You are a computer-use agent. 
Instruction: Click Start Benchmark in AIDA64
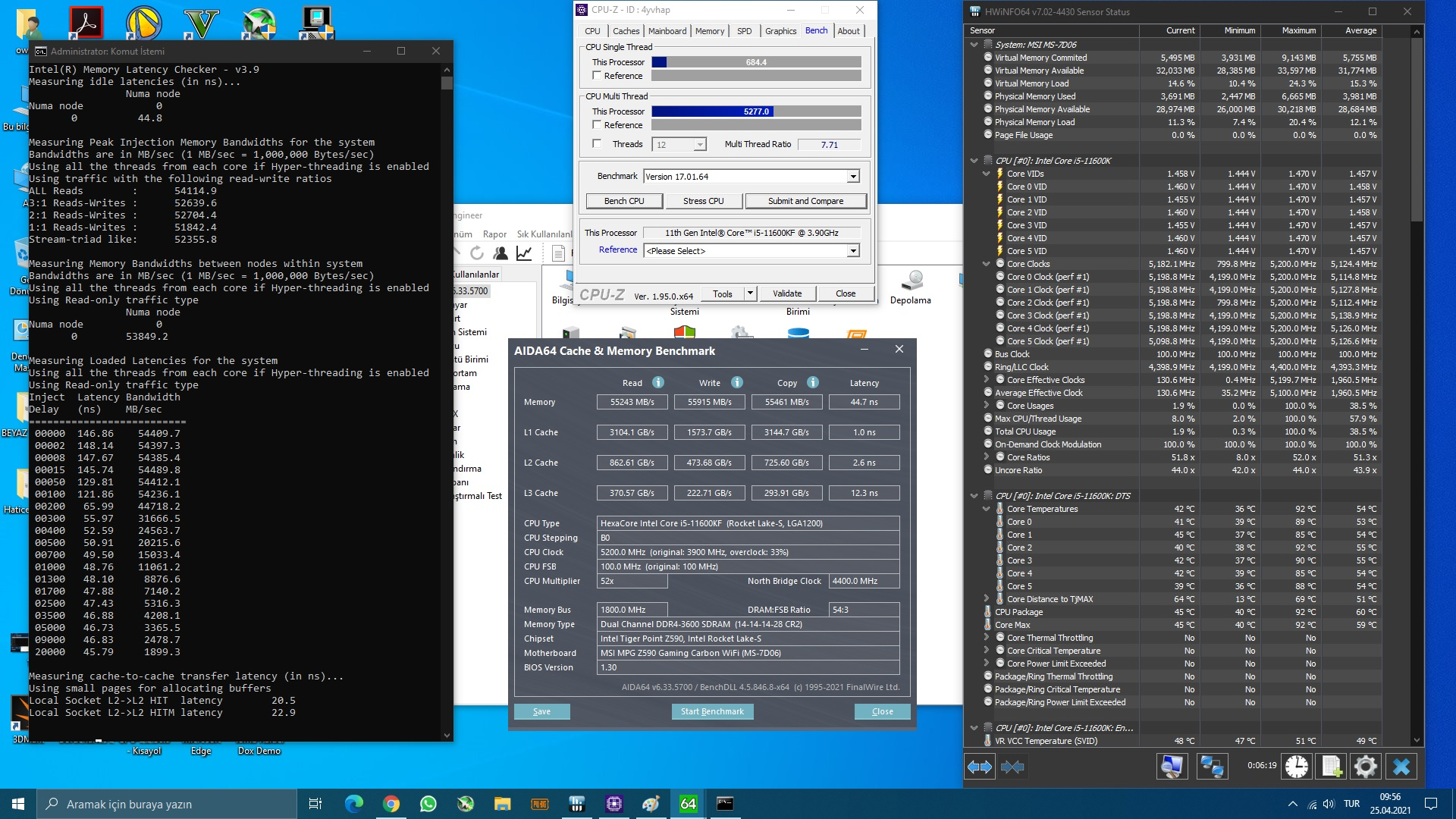tap(712, 711)
